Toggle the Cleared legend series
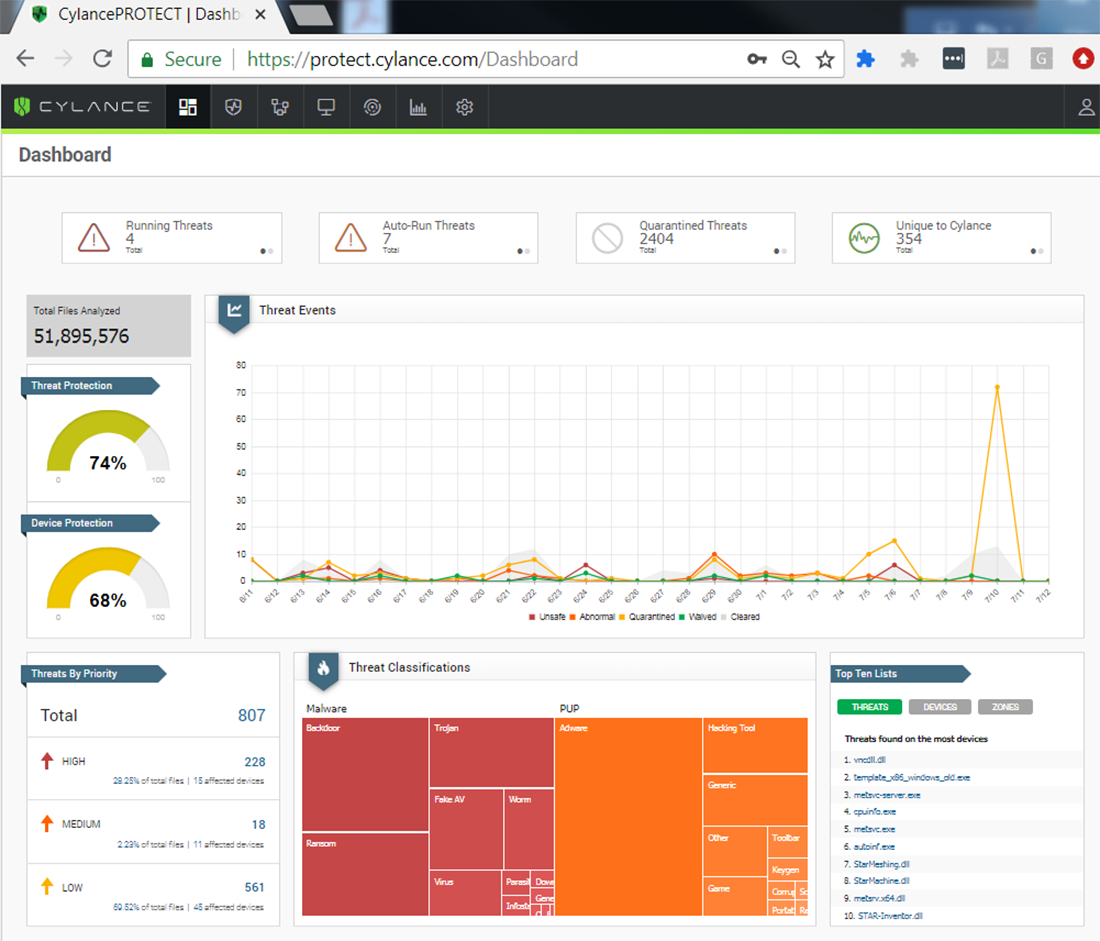The image size is (1100, 941). pyautogui.click(x=740, y=617)
